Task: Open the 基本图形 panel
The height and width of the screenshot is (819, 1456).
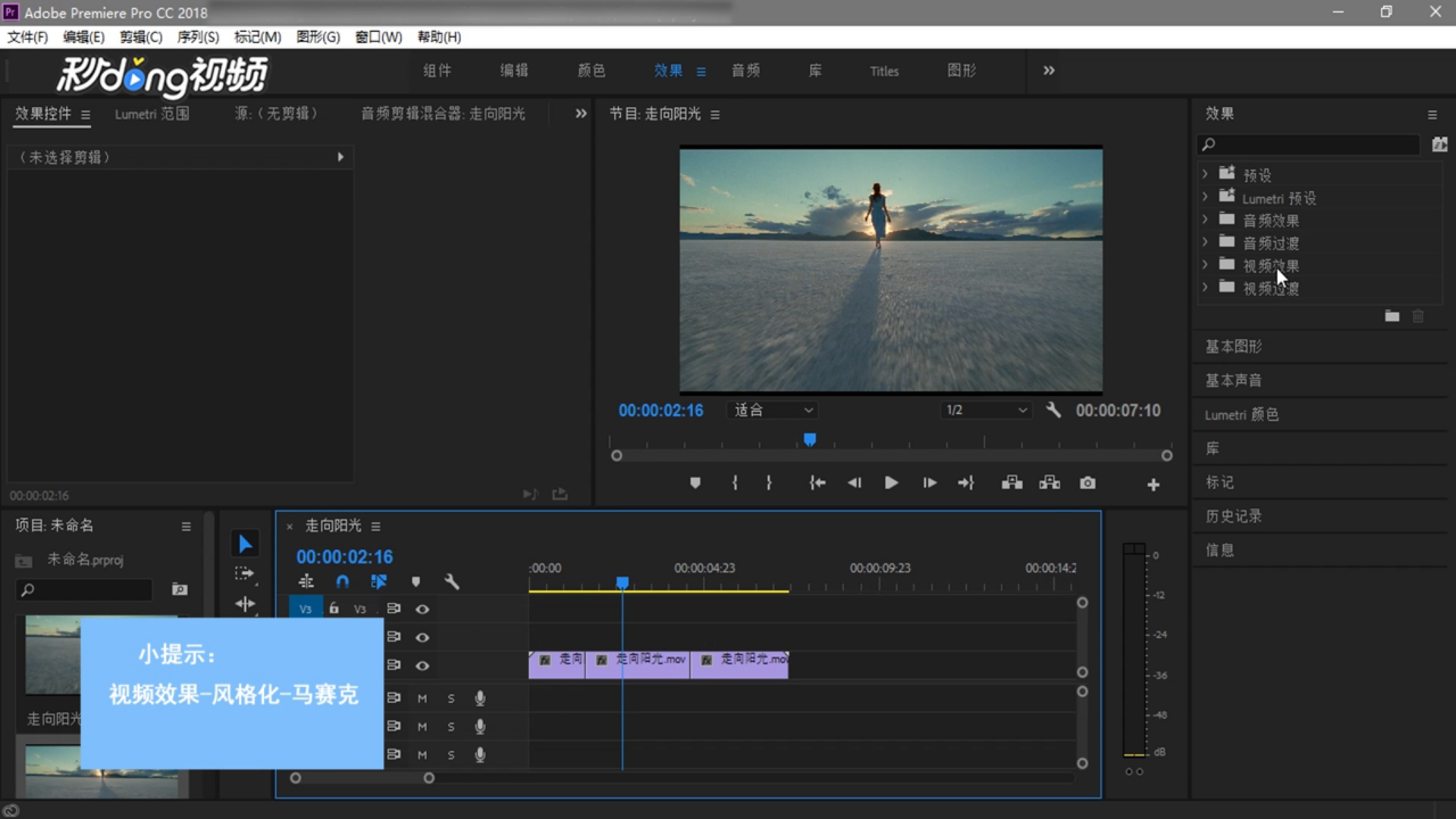Action: point(1234,347)
